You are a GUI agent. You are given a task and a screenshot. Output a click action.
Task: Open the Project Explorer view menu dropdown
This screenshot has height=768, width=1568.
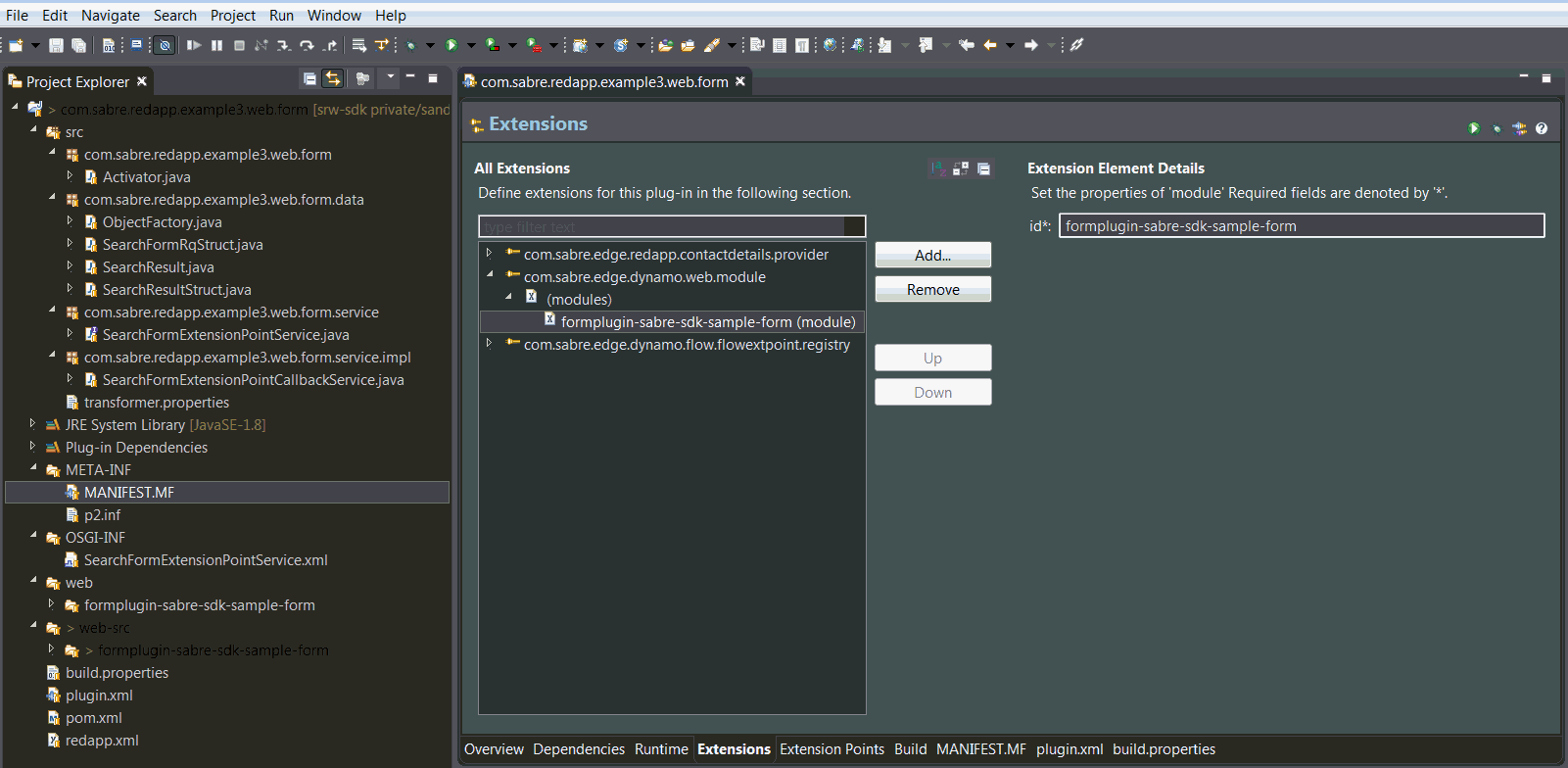point(391,77)
